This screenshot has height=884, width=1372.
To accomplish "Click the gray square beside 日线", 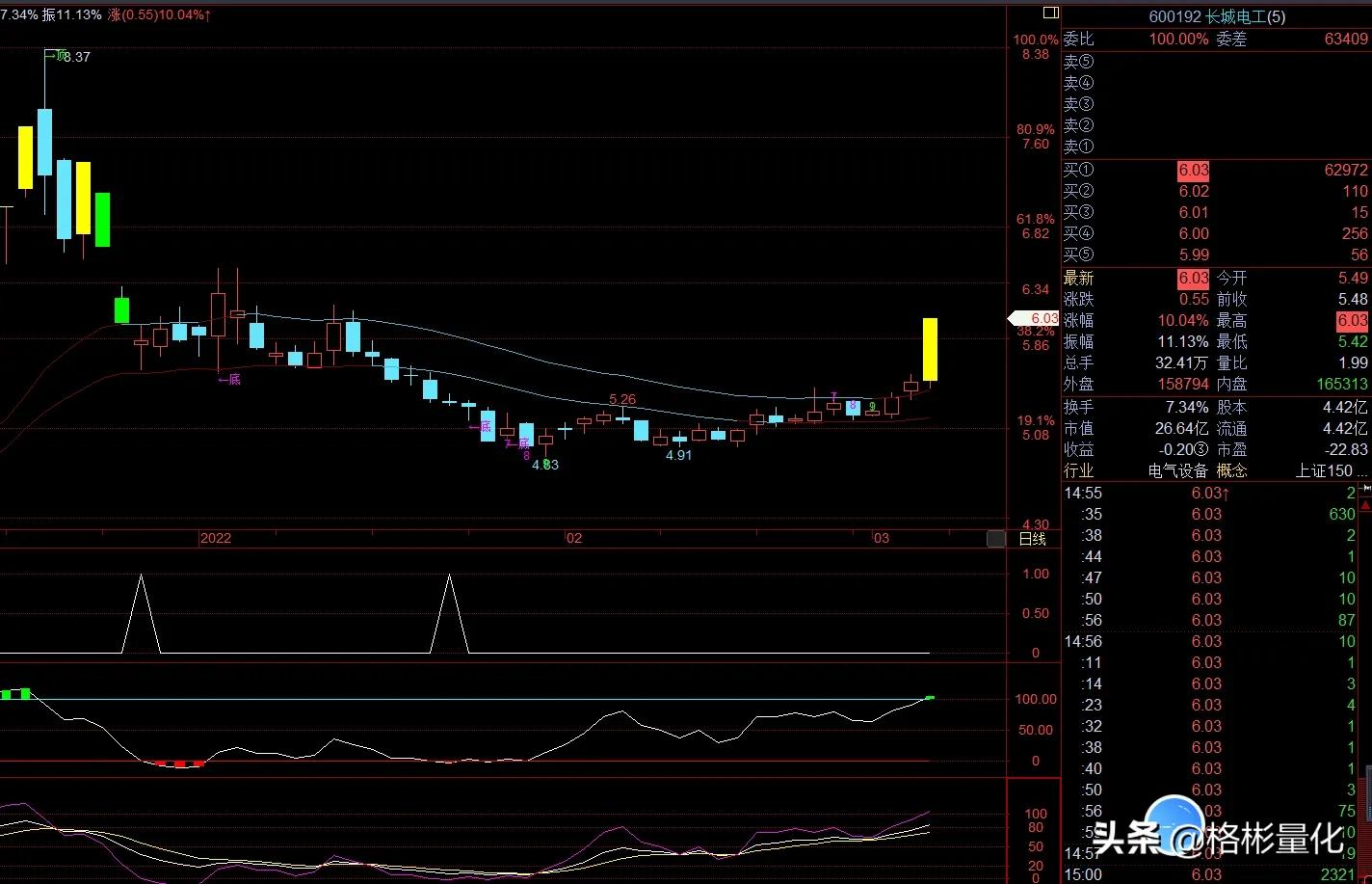I will [x=995, y=539].
